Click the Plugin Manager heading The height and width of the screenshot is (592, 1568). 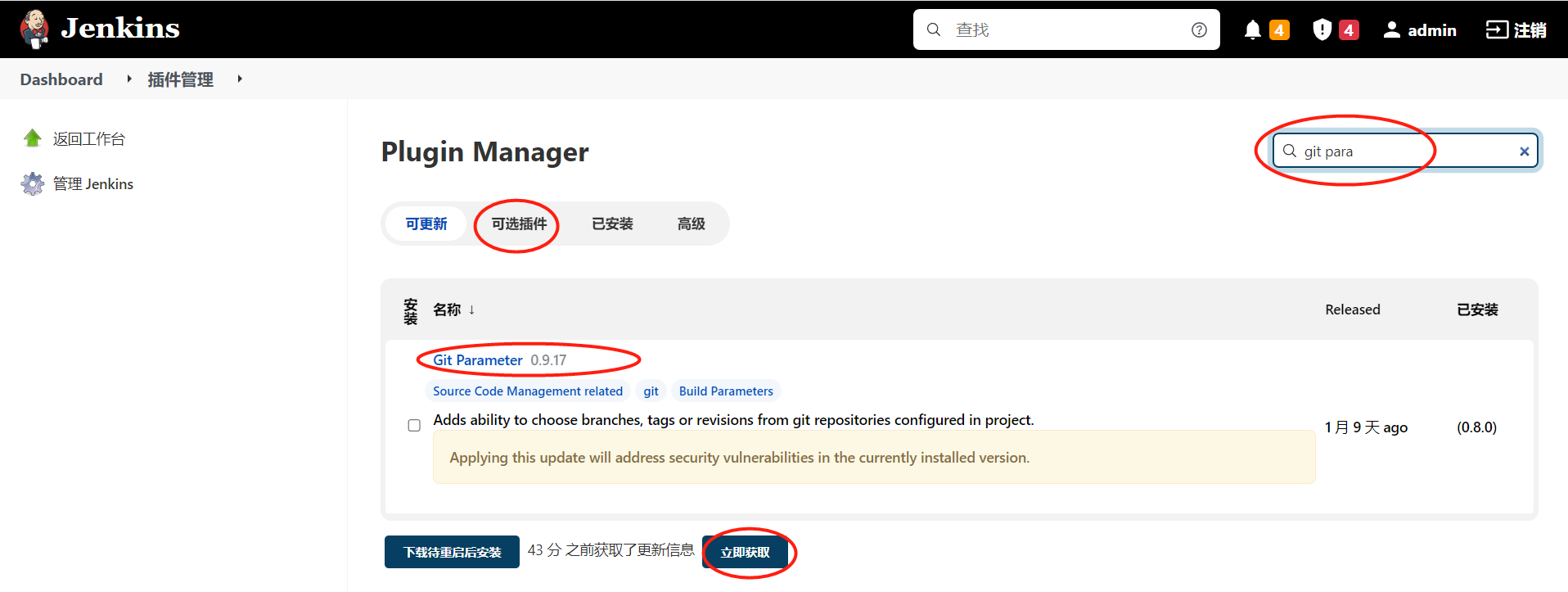(484, 152)
